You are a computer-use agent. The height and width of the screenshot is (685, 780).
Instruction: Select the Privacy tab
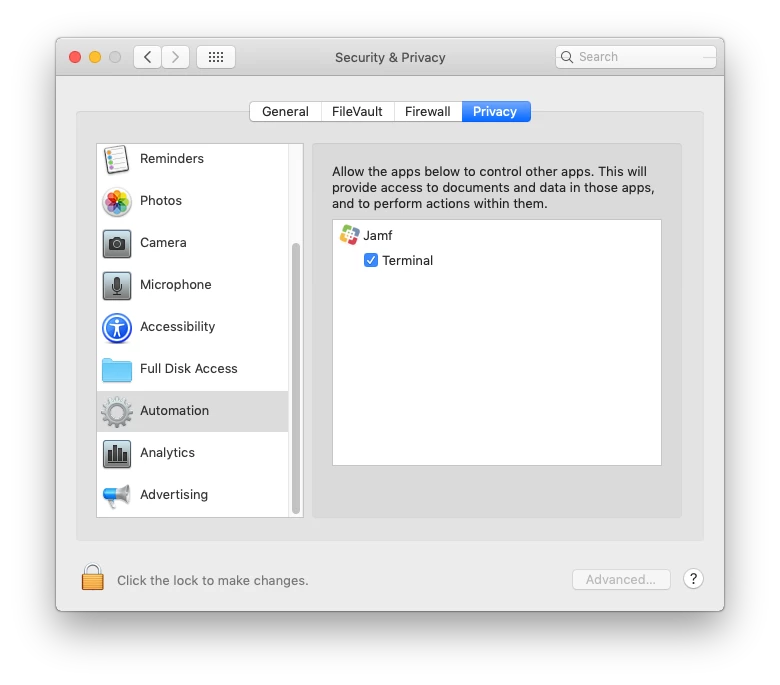point(495,111)
